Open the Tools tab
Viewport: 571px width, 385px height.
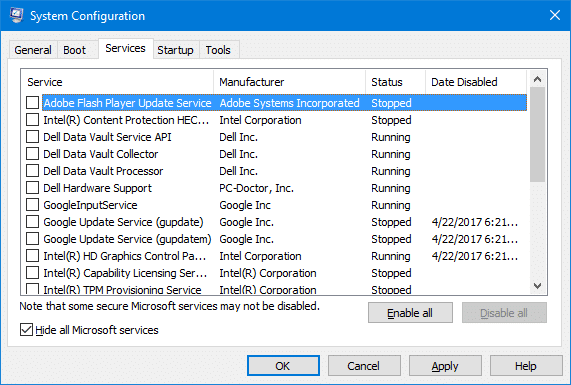coord(218,50)
